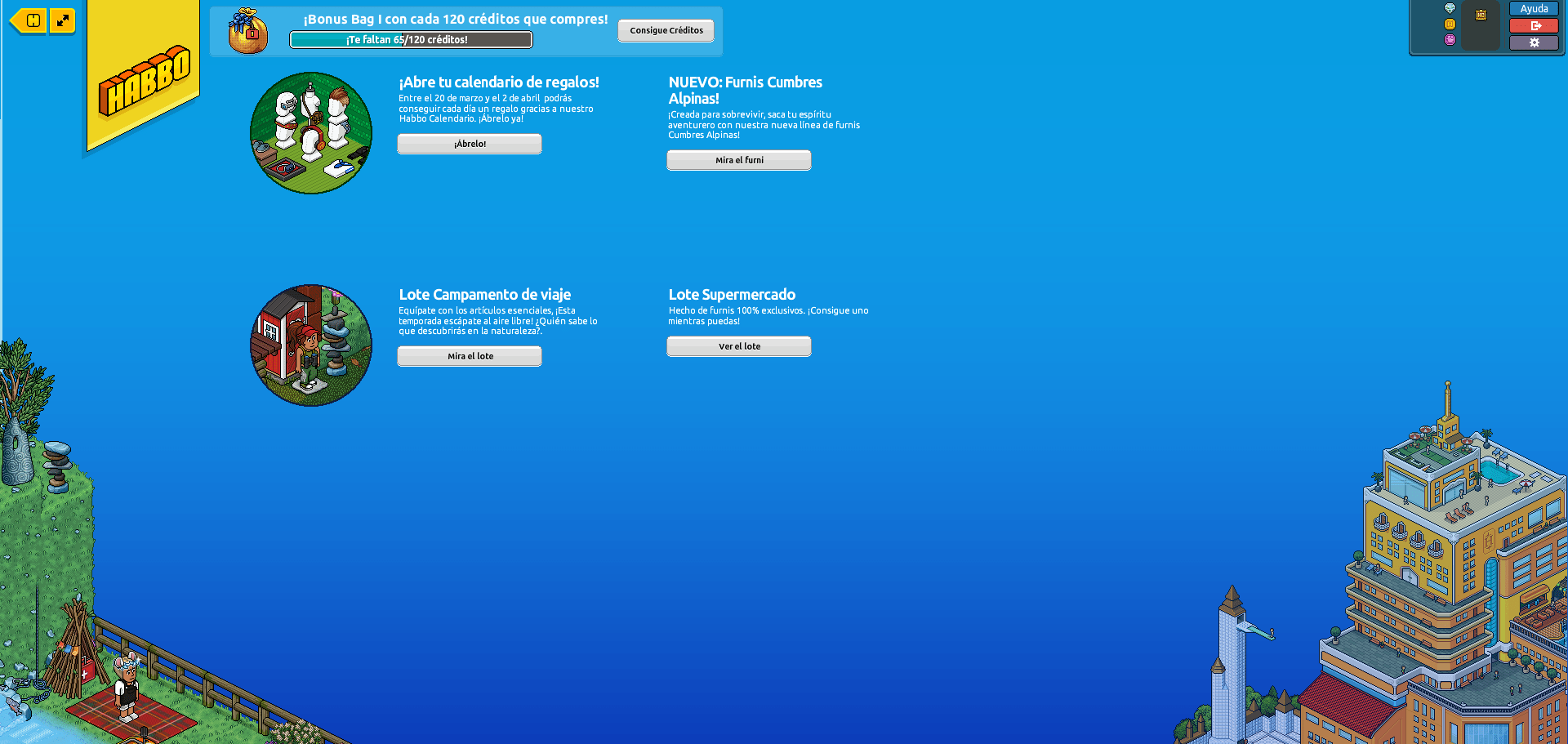Click the ¡Ábrelo! calendar button
This screenshot has height=744, width=1568.
pyautogui.click(x=470, y=144)
